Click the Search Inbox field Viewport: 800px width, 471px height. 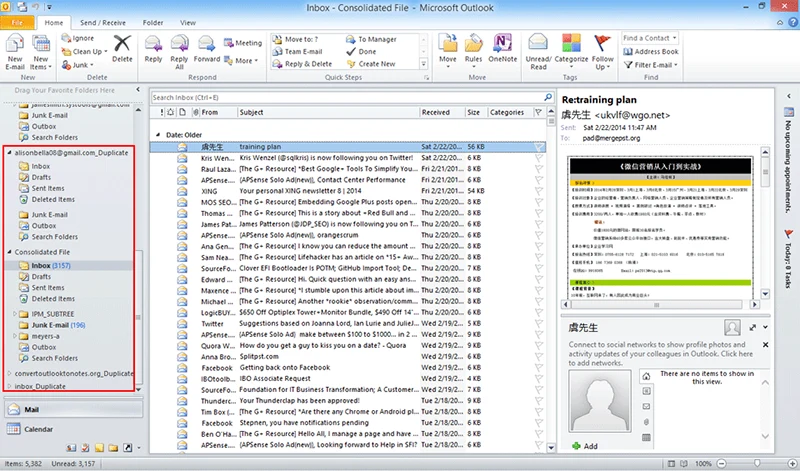(347, 97)
